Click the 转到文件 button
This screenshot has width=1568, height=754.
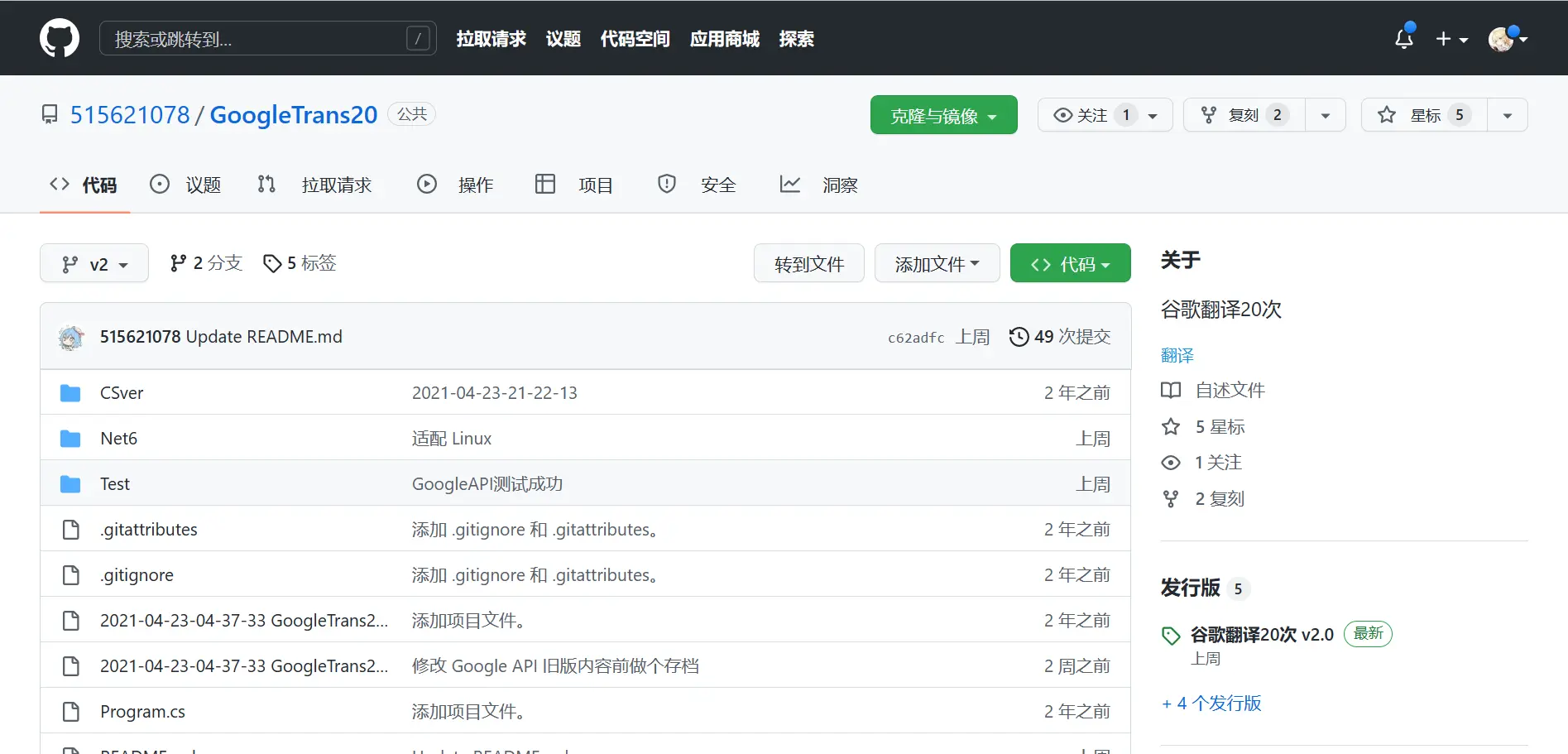[x=809, y=263]
